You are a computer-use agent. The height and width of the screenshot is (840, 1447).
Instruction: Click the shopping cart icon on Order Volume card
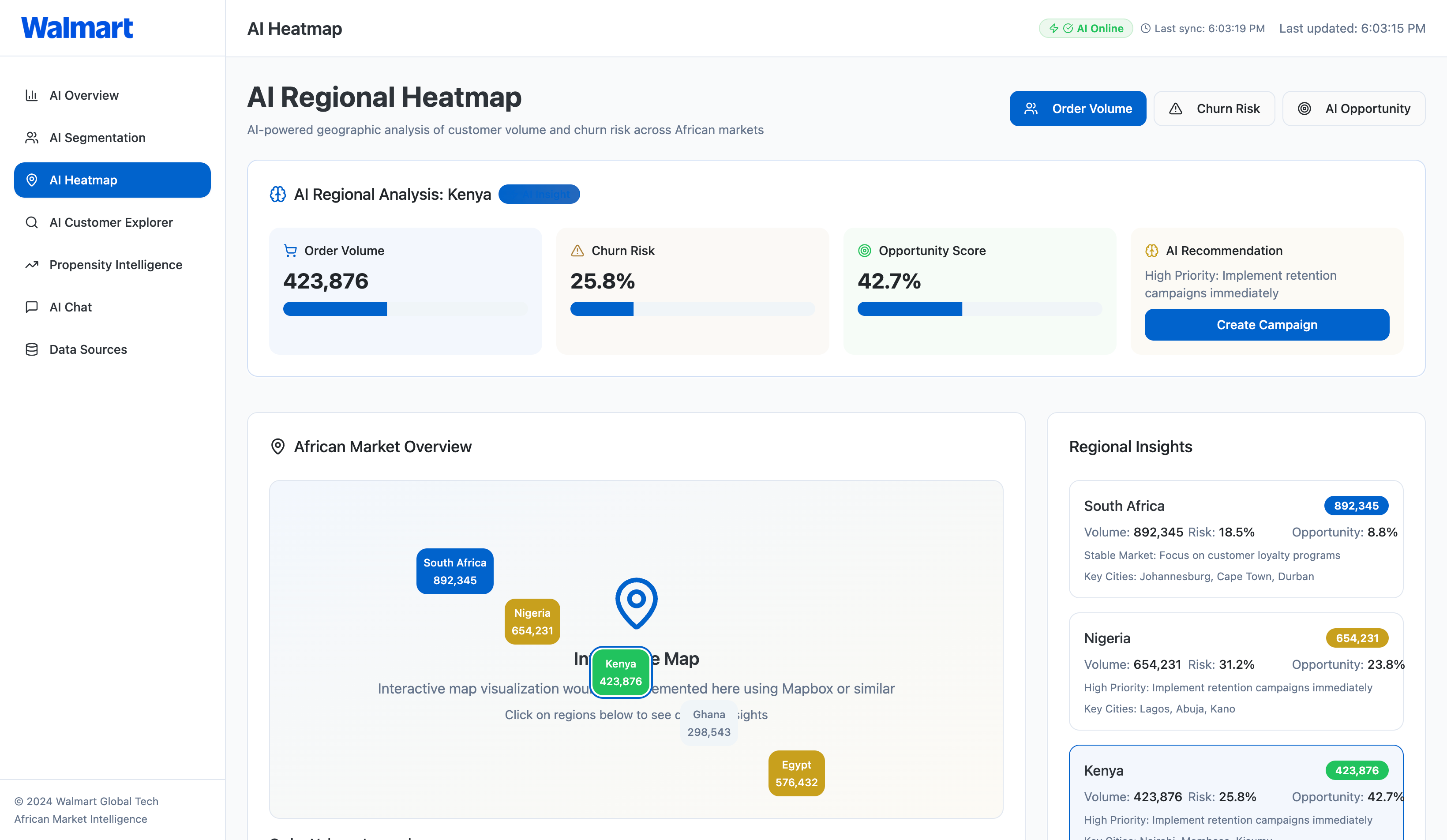291,251
